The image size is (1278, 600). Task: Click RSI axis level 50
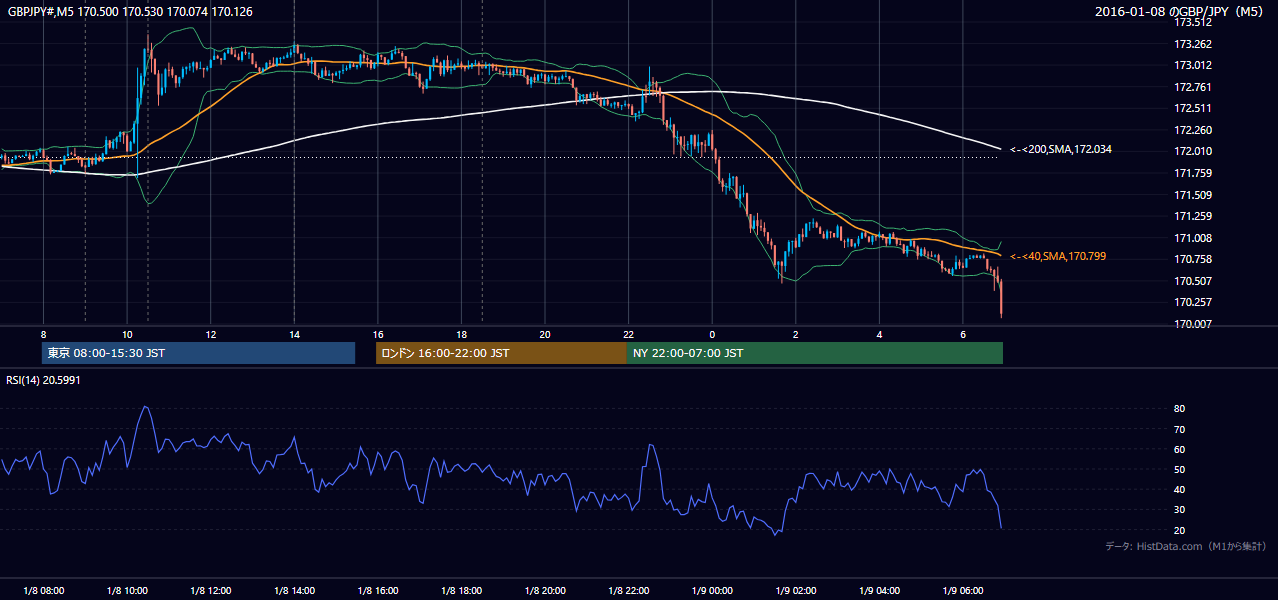(x=1180, y=469)
